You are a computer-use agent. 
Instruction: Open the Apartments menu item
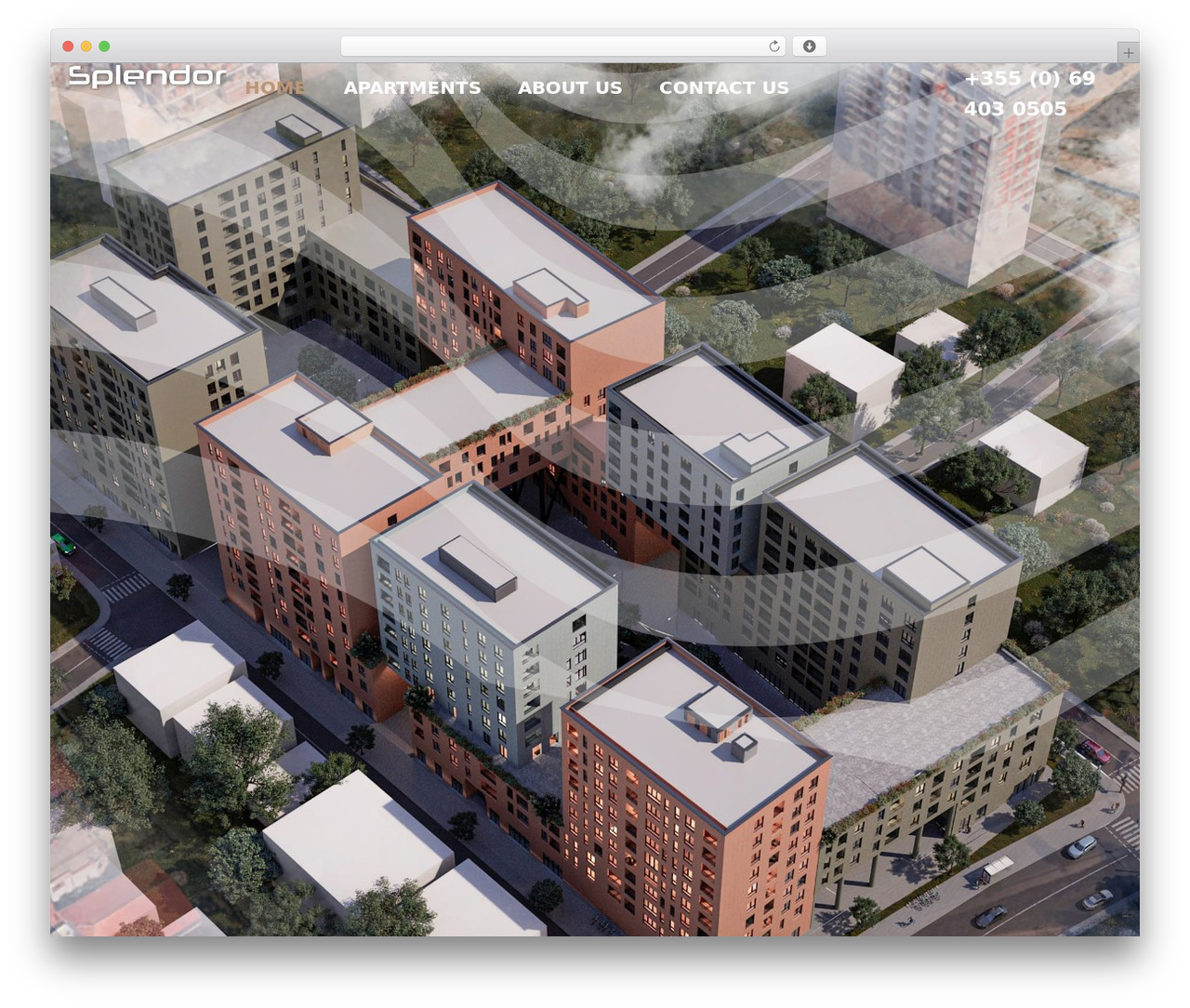pyautogui.click(x=412, y=87)
